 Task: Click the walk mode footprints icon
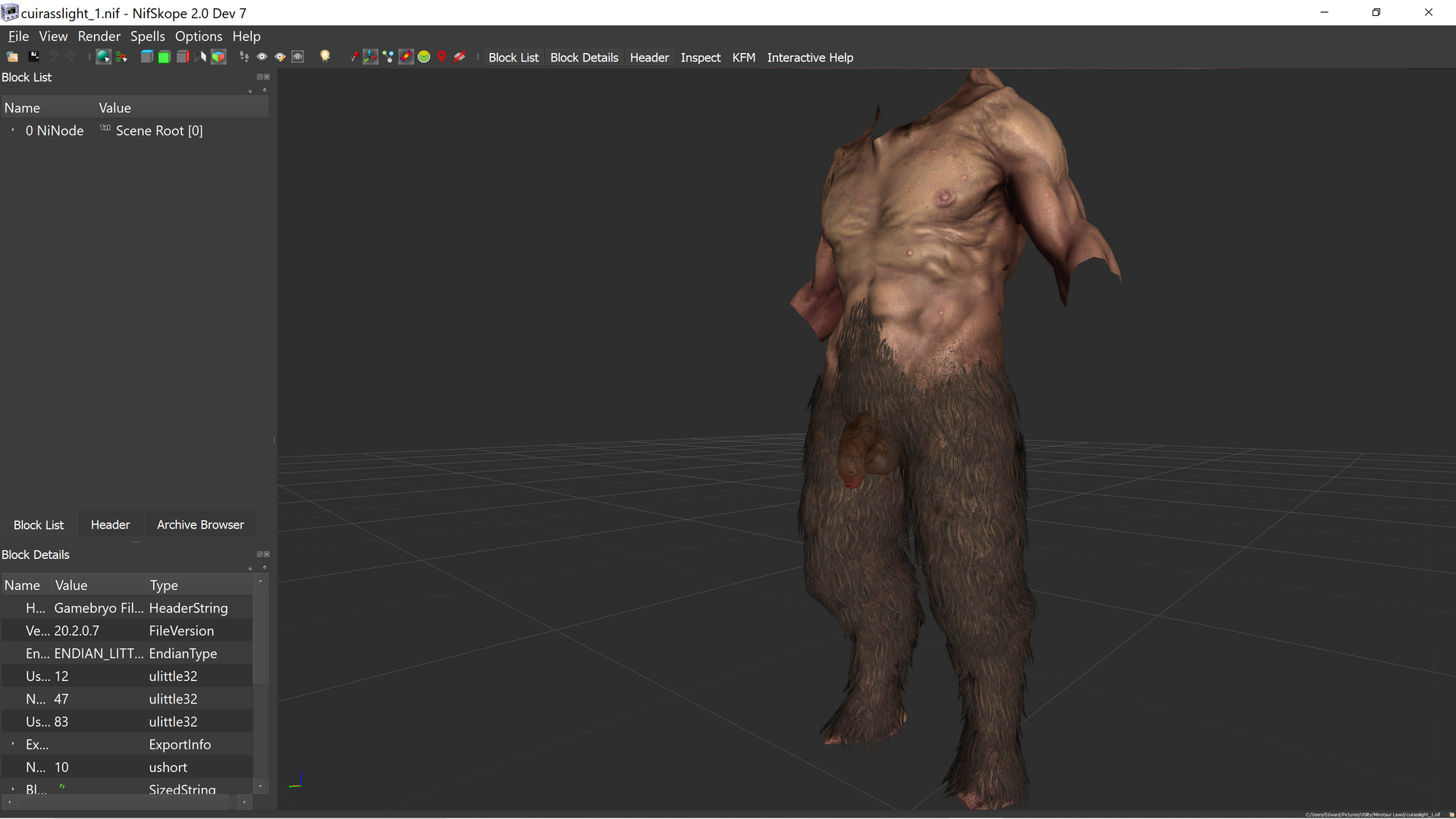[244, 57]
